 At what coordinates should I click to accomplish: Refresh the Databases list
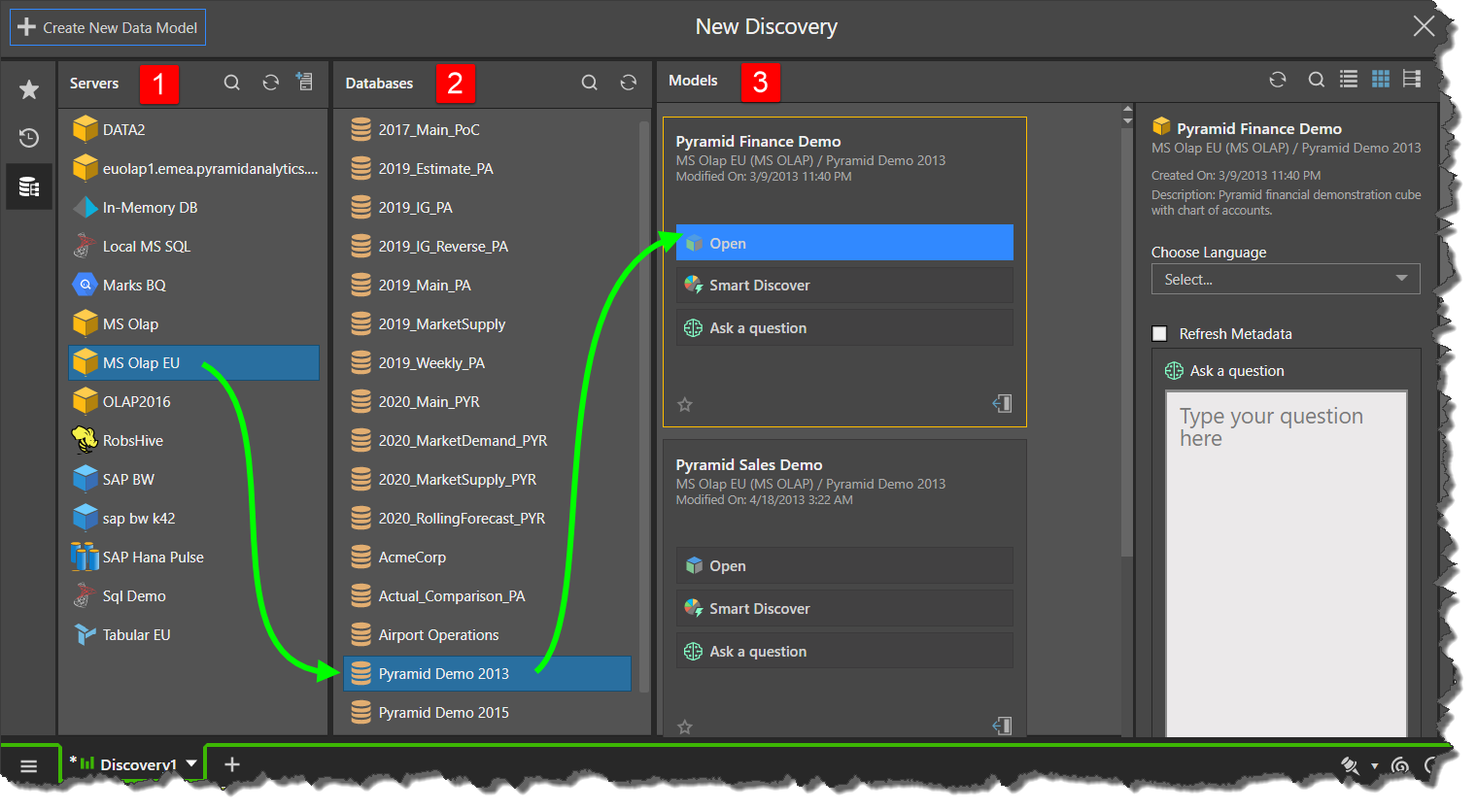629,84
